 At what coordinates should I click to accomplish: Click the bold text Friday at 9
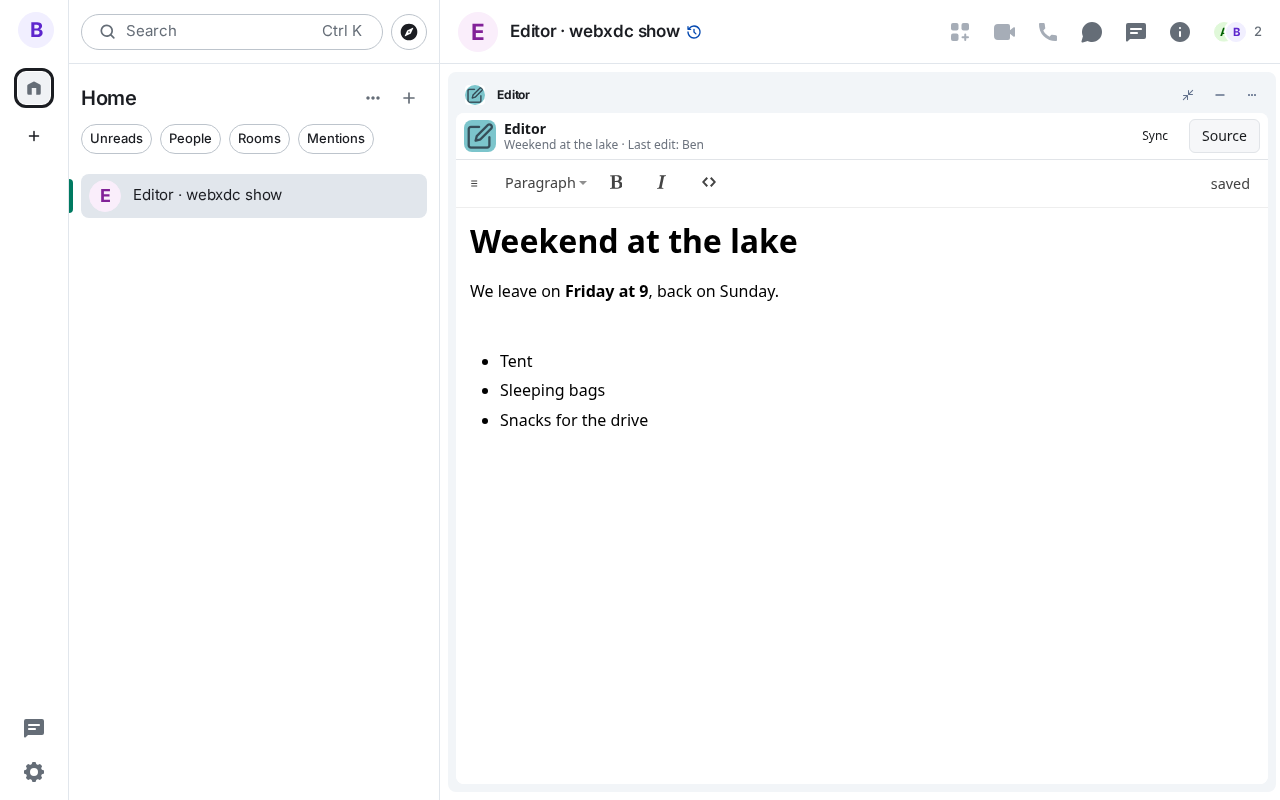(x=606, y=291)
